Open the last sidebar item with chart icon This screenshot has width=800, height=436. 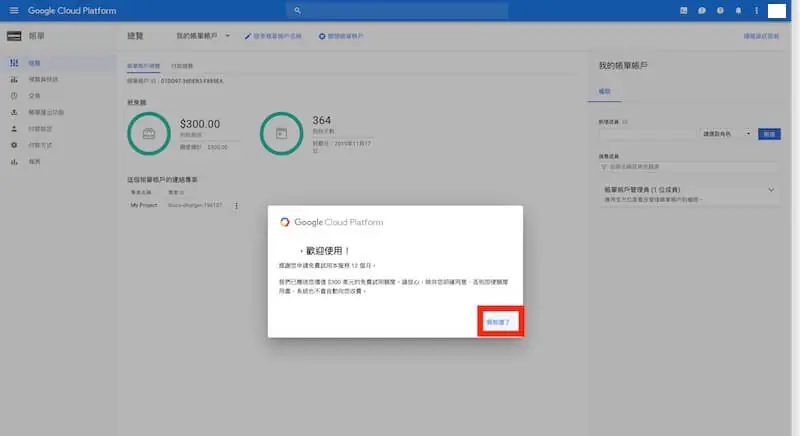(x=58, y=162)
